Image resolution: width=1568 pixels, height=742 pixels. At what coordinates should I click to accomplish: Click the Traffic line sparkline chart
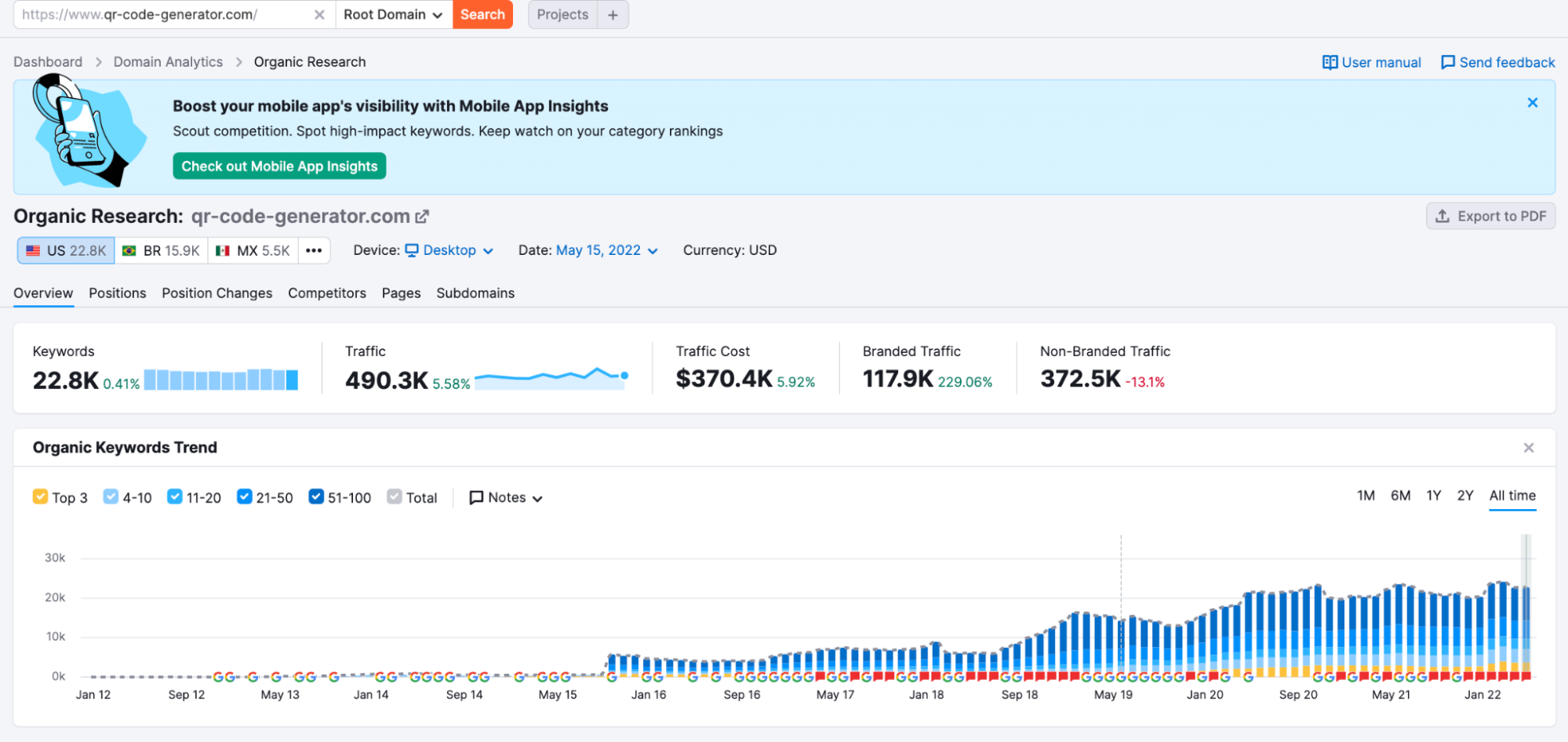tap(551, 378)
